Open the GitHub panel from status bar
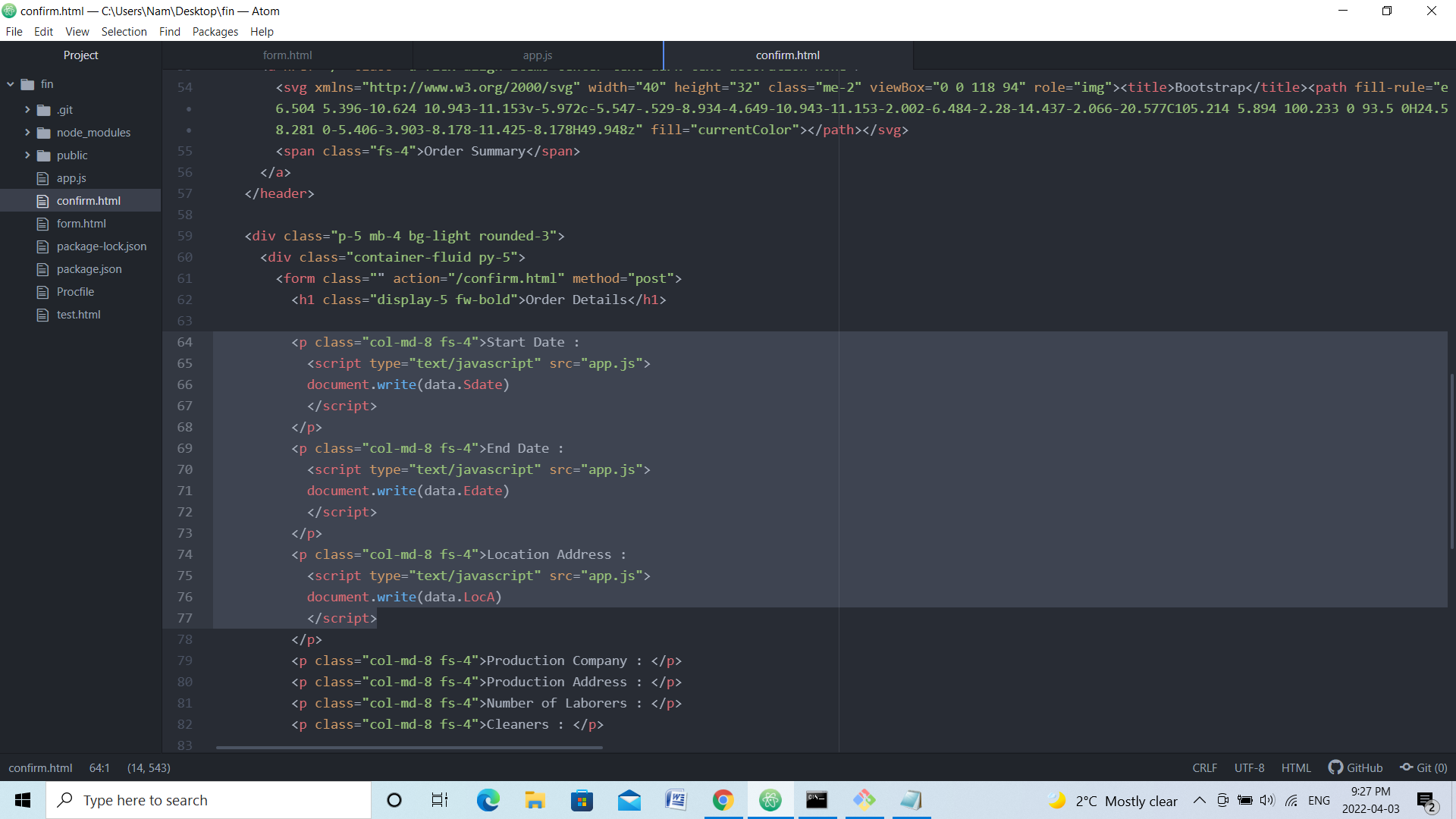Screen dimensions: 1456x819 [x=1356, y=768]
